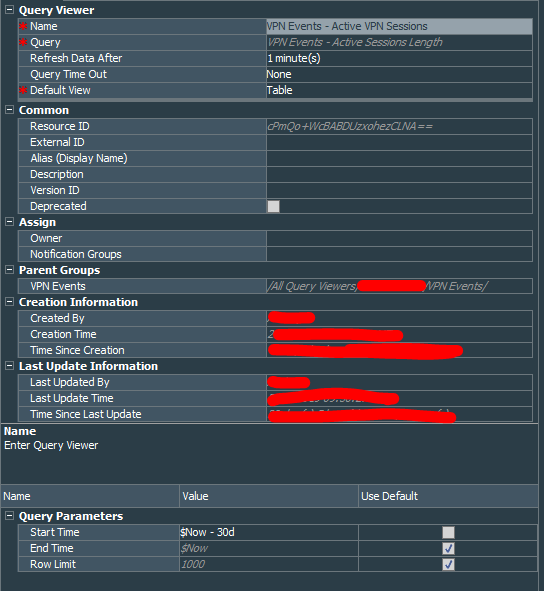Uncheck Use Default for End Time
This screenshot has height=591, width=544.
point(448,548)
